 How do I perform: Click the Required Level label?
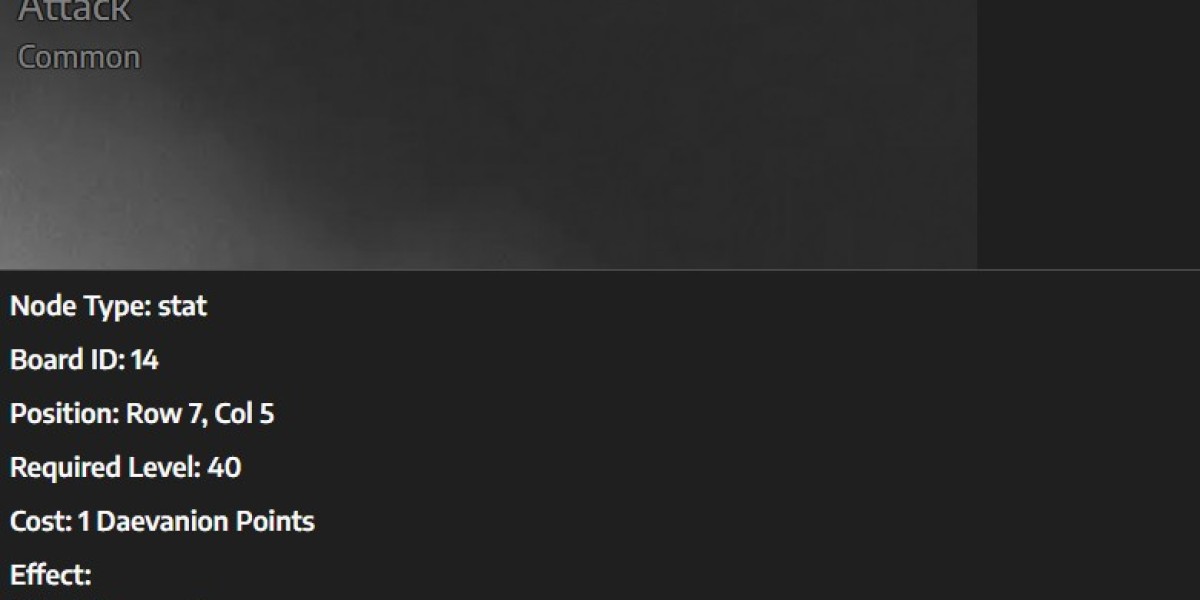click(105, 468)
